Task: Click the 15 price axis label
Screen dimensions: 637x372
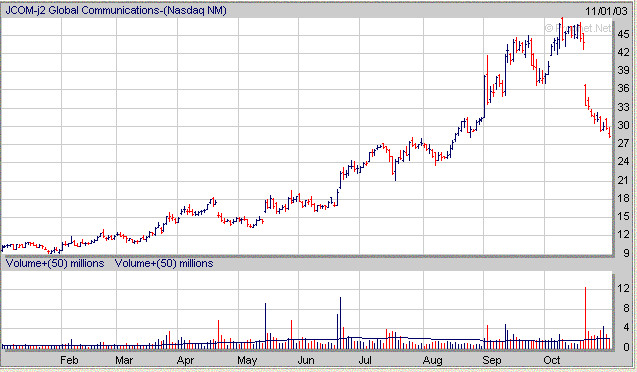Action: coord(623,216)
